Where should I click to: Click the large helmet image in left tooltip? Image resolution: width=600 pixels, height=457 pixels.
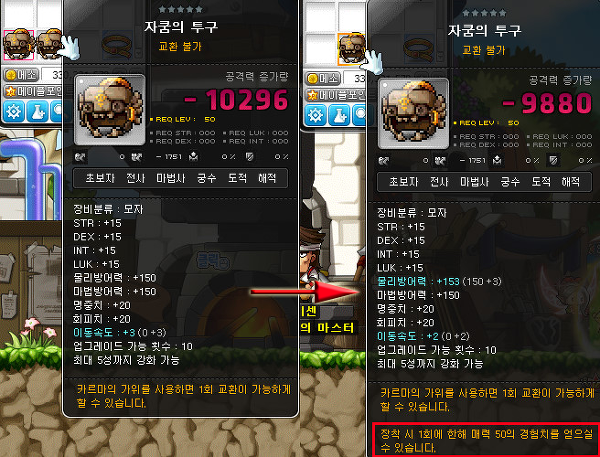(110, 109)
